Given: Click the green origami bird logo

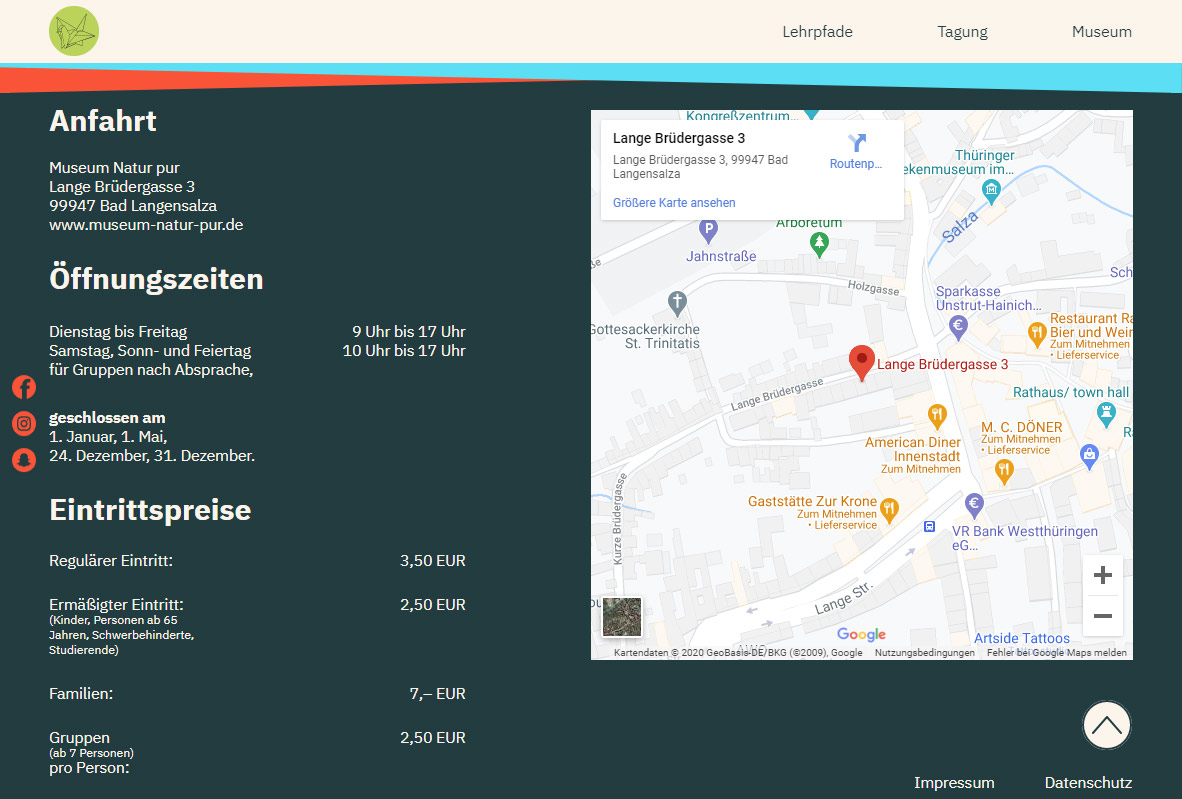Looking at the screenshot, I should 73,31.
